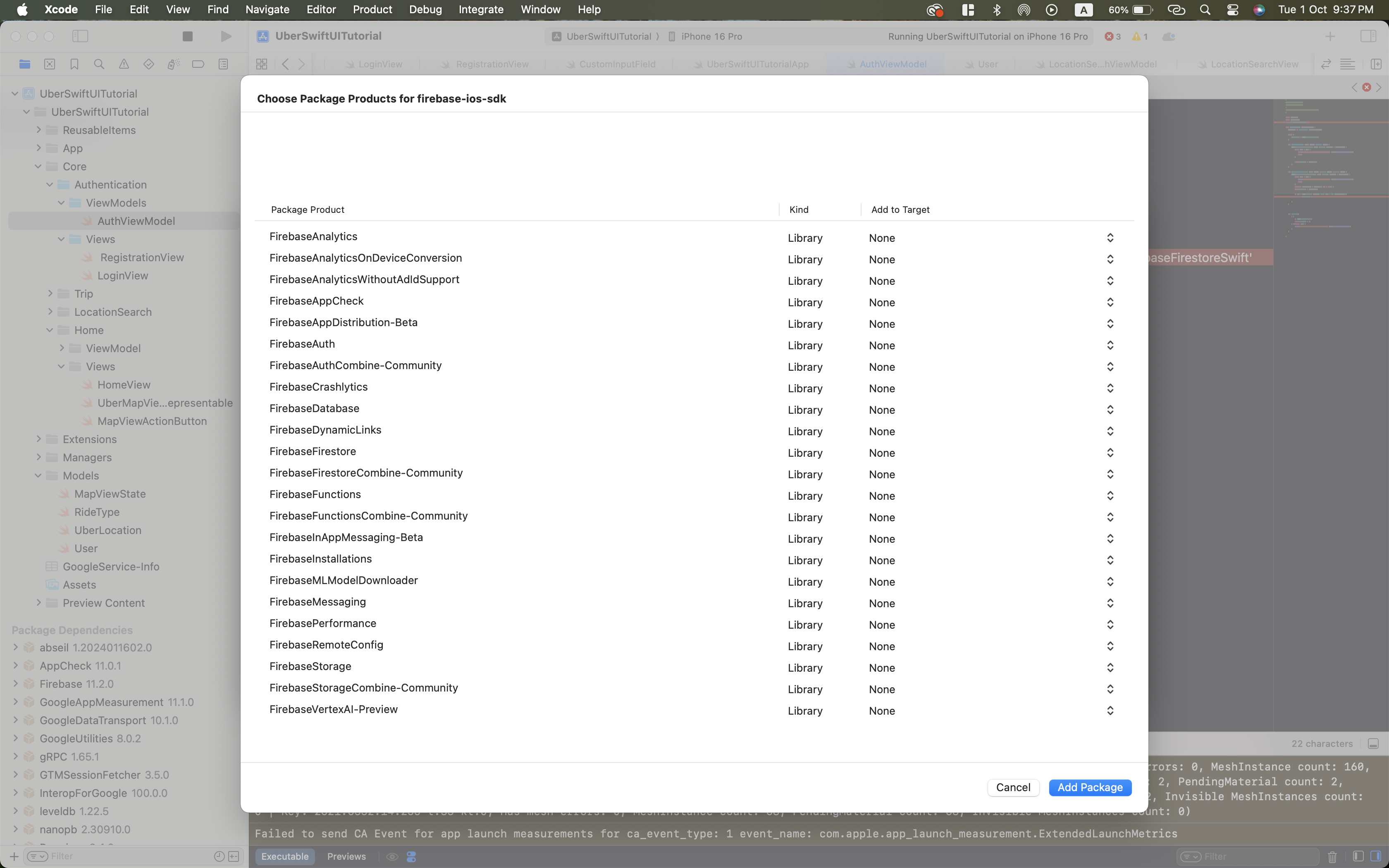Open the Debug navigator icon
This screenshot has height=868, width=1389.
[x=173, y=64]
